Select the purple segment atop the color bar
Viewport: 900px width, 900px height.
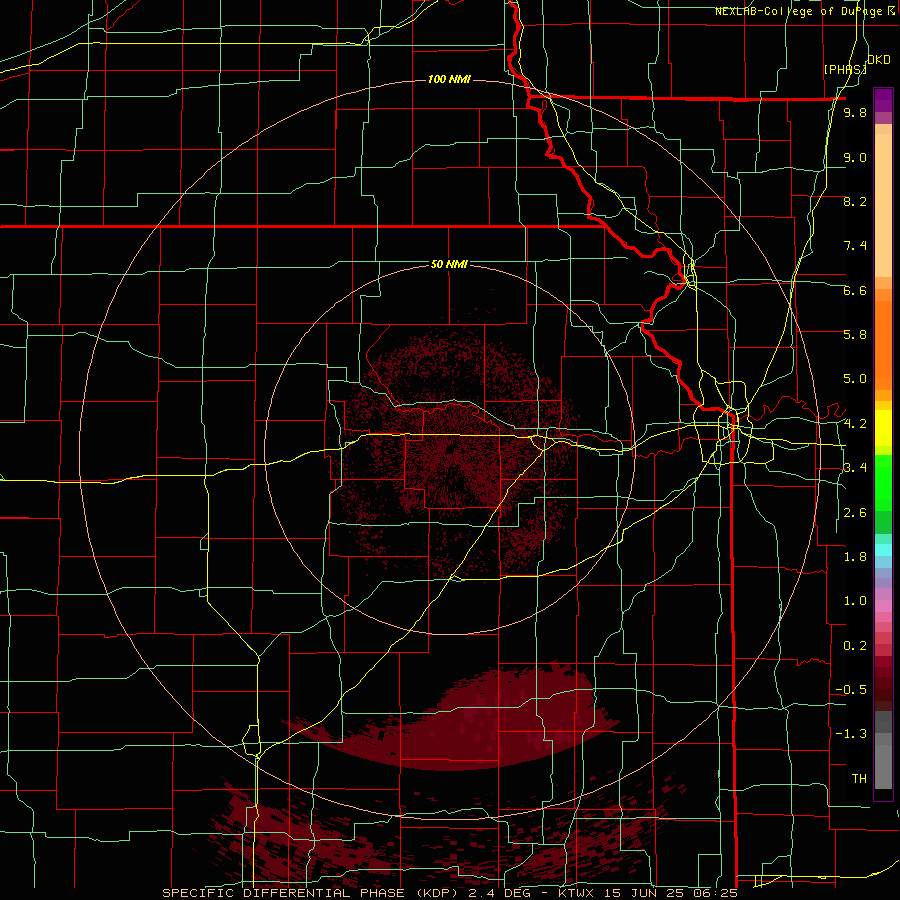[x=883, y=100]
